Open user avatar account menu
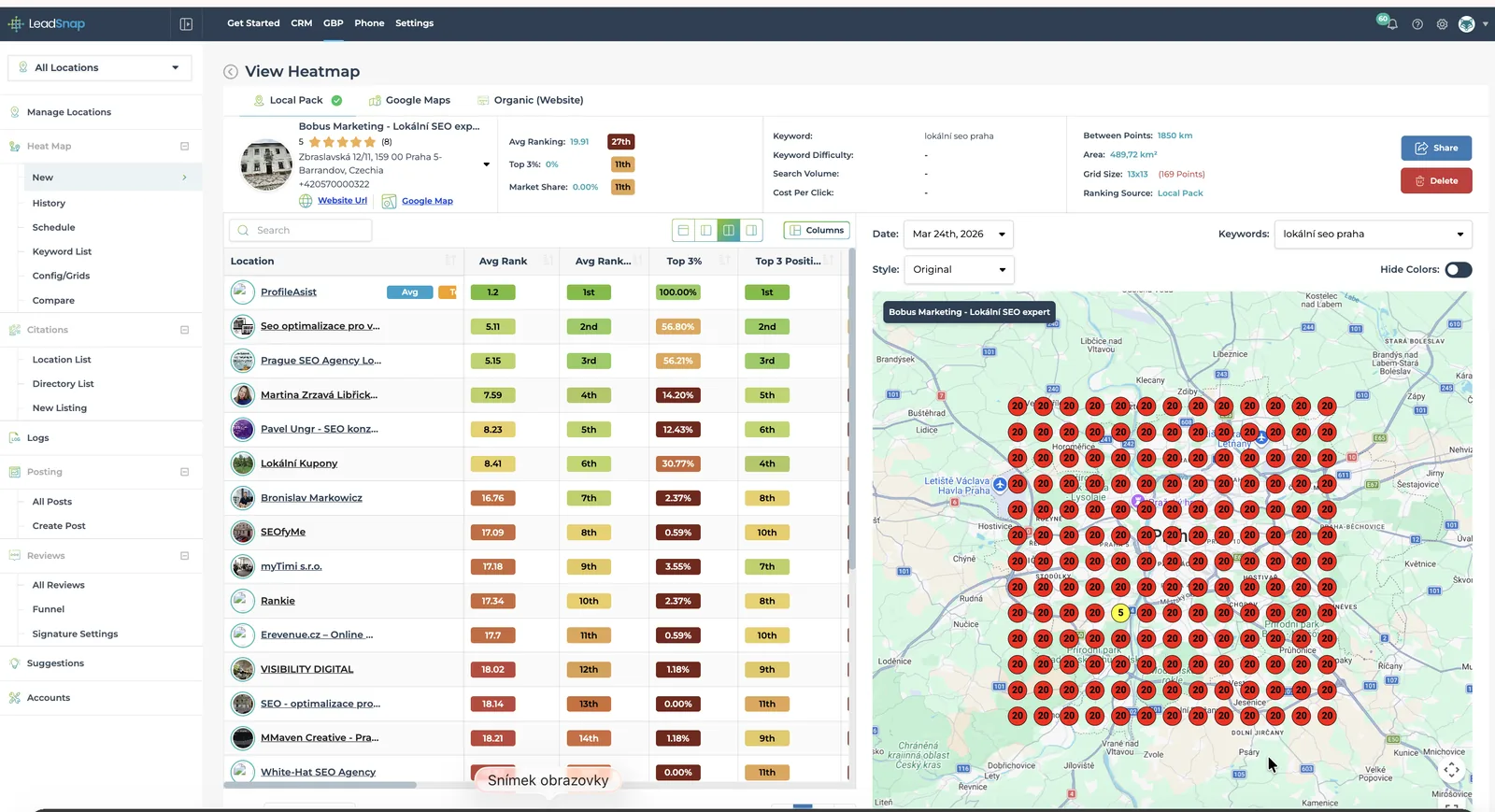 [1467, 24]
